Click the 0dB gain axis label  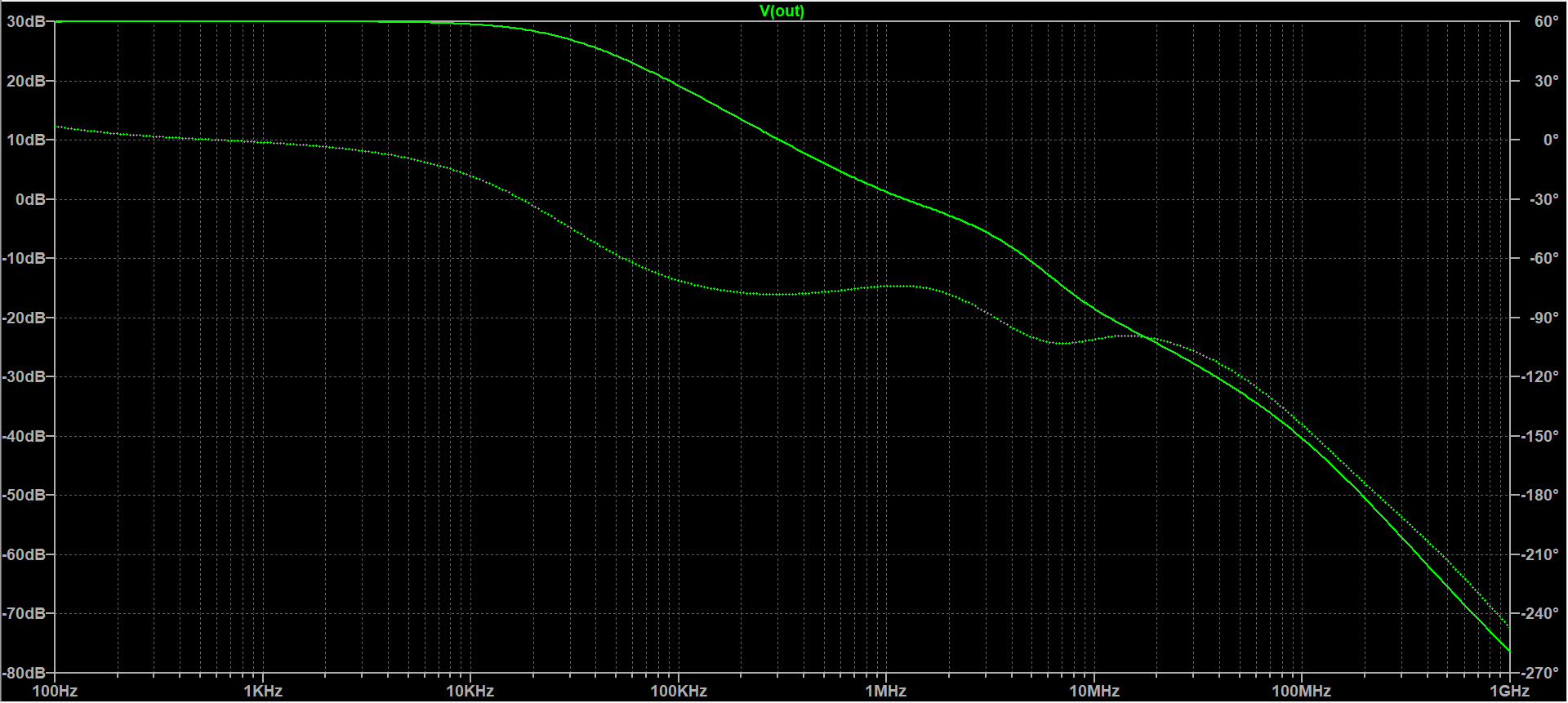click(30, 199)
